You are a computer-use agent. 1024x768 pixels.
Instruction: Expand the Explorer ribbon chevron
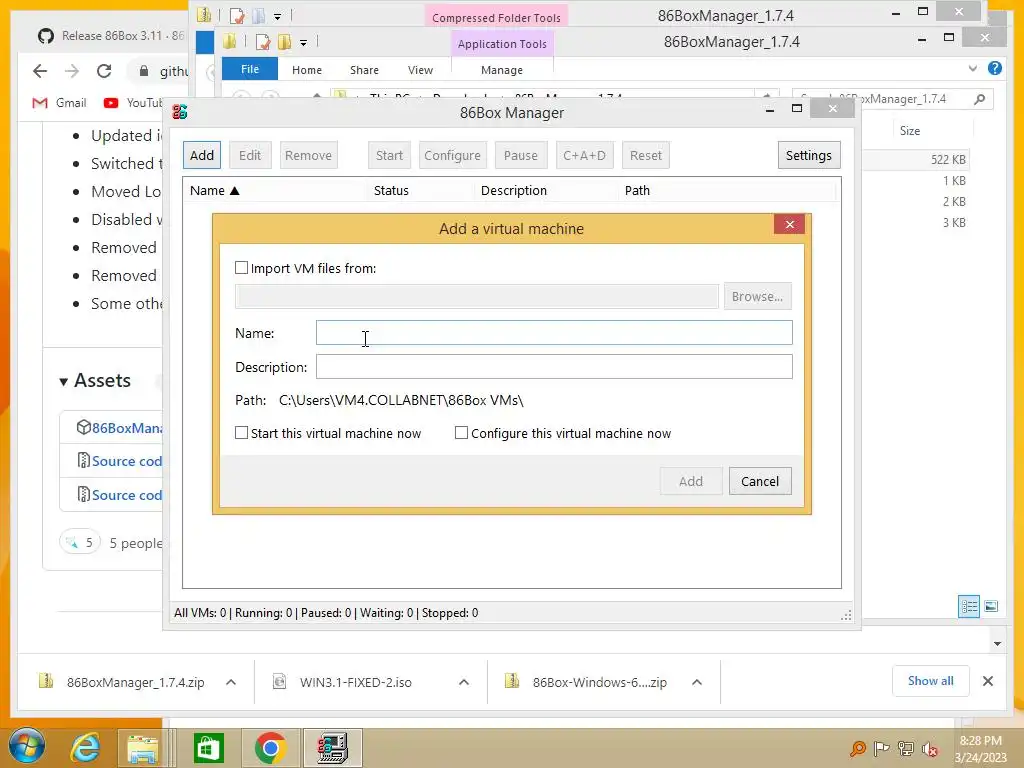coord(973,68)
